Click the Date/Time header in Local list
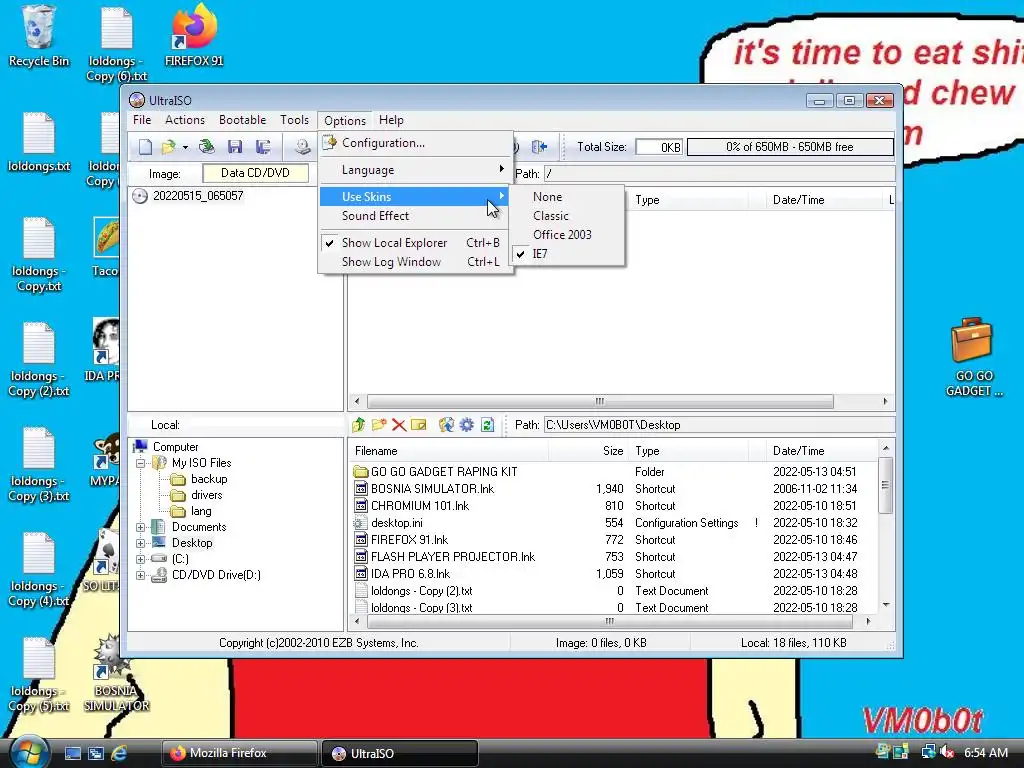 [x=824, y=451]
